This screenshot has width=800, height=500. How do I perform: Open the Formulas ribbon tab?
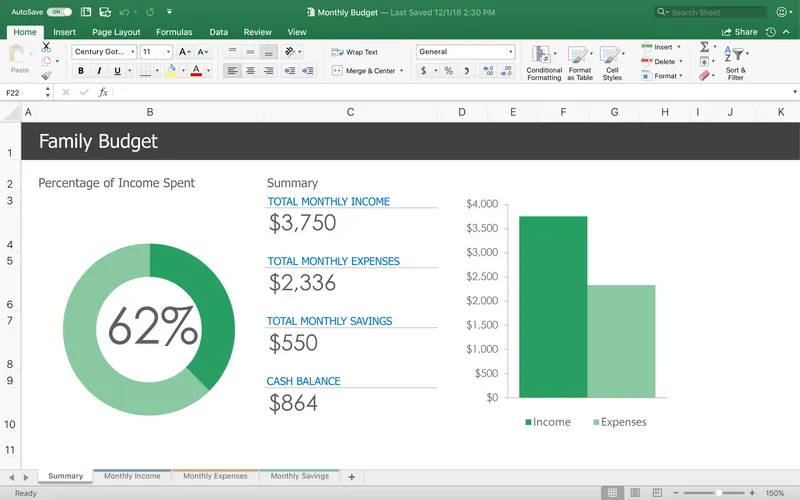pos(174,32)
